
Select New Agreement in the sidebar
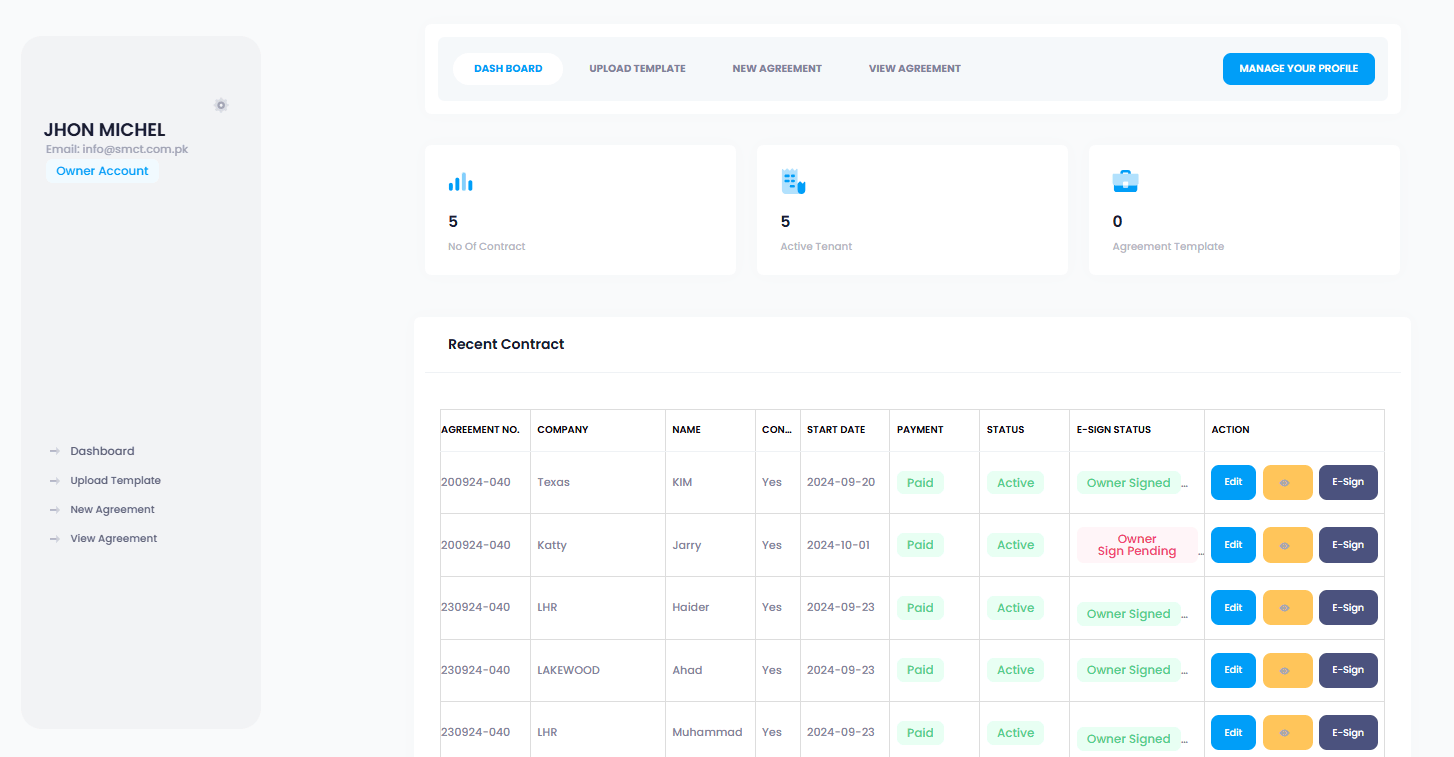112,510
